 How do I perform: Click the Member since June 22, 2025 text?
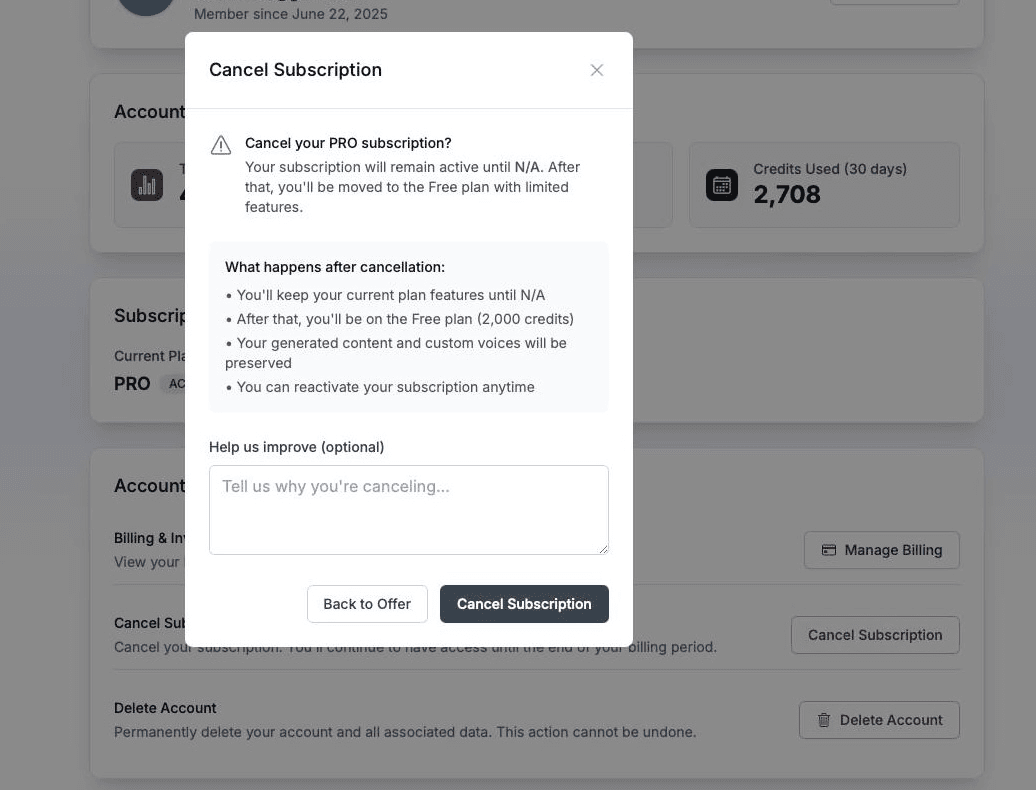290,14
